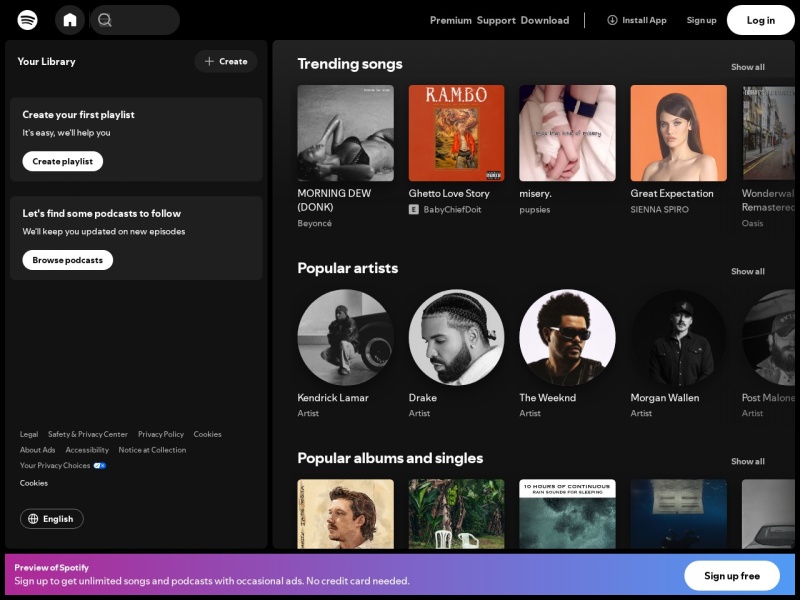
Task: Open MORNING DEW (DONK) cover art
Action: tap(345, 133)
